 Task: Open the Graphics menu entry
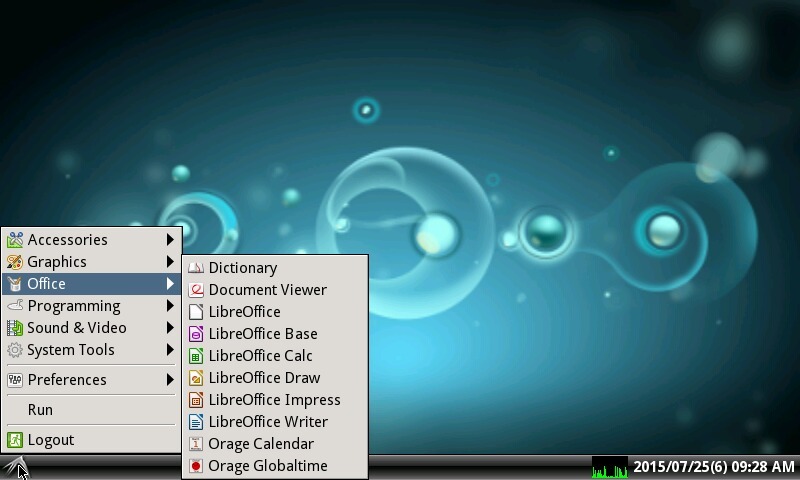(92, 262)
